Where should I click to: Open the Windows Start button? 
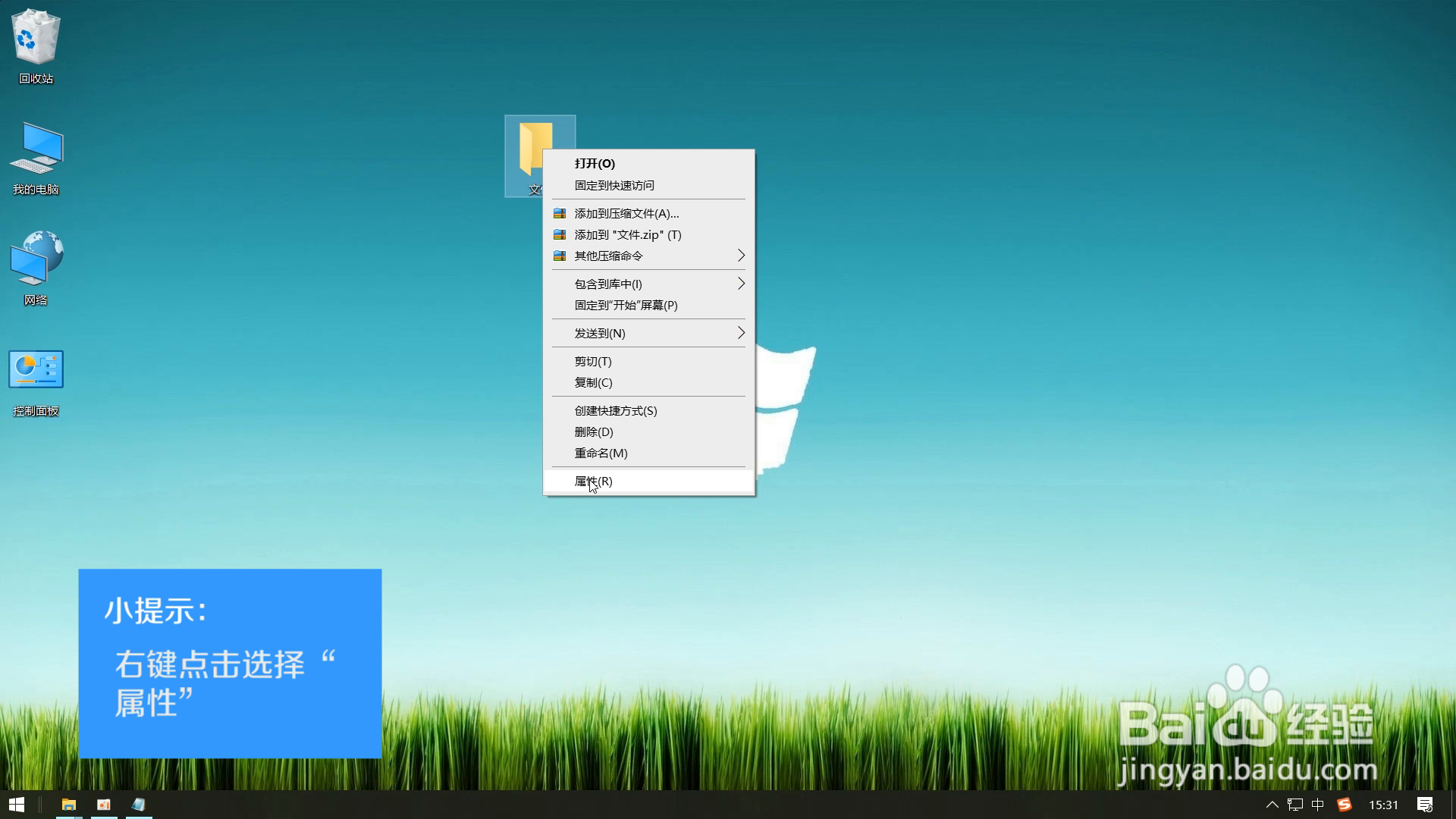click(x=17, y=805)
